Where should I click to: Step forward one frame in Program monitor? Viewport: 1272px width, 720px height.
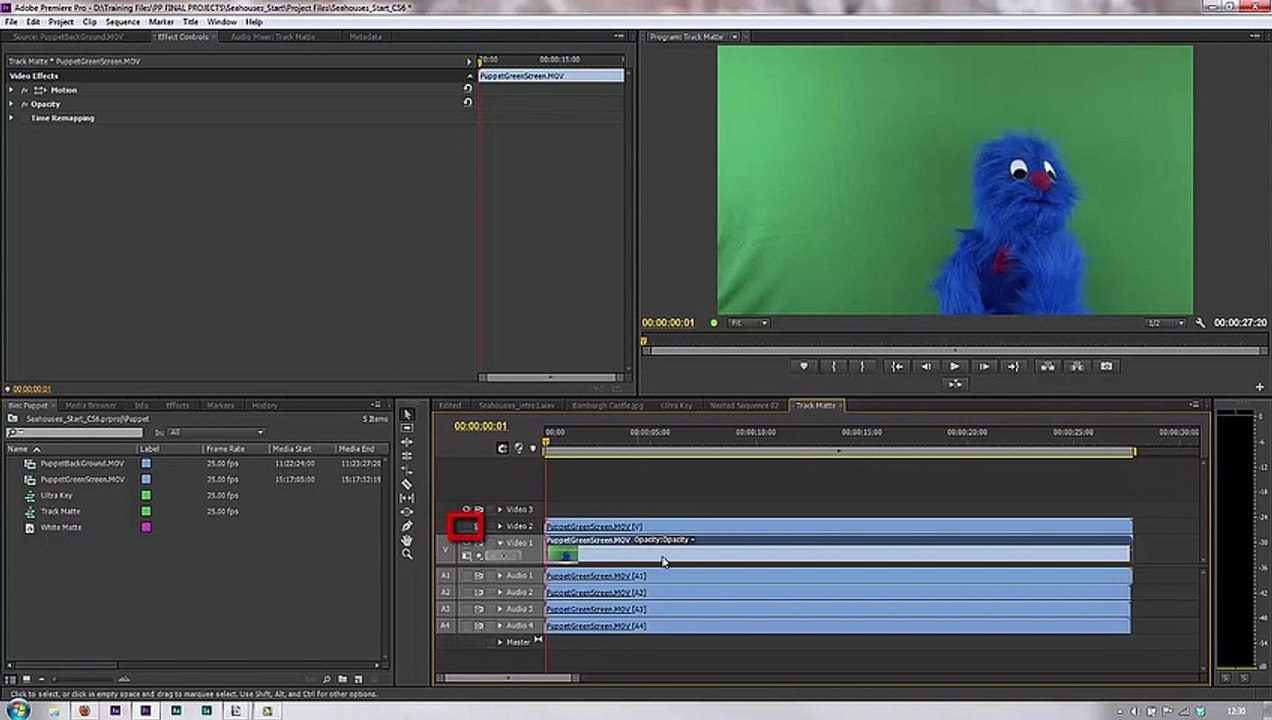tap(984, 366)
